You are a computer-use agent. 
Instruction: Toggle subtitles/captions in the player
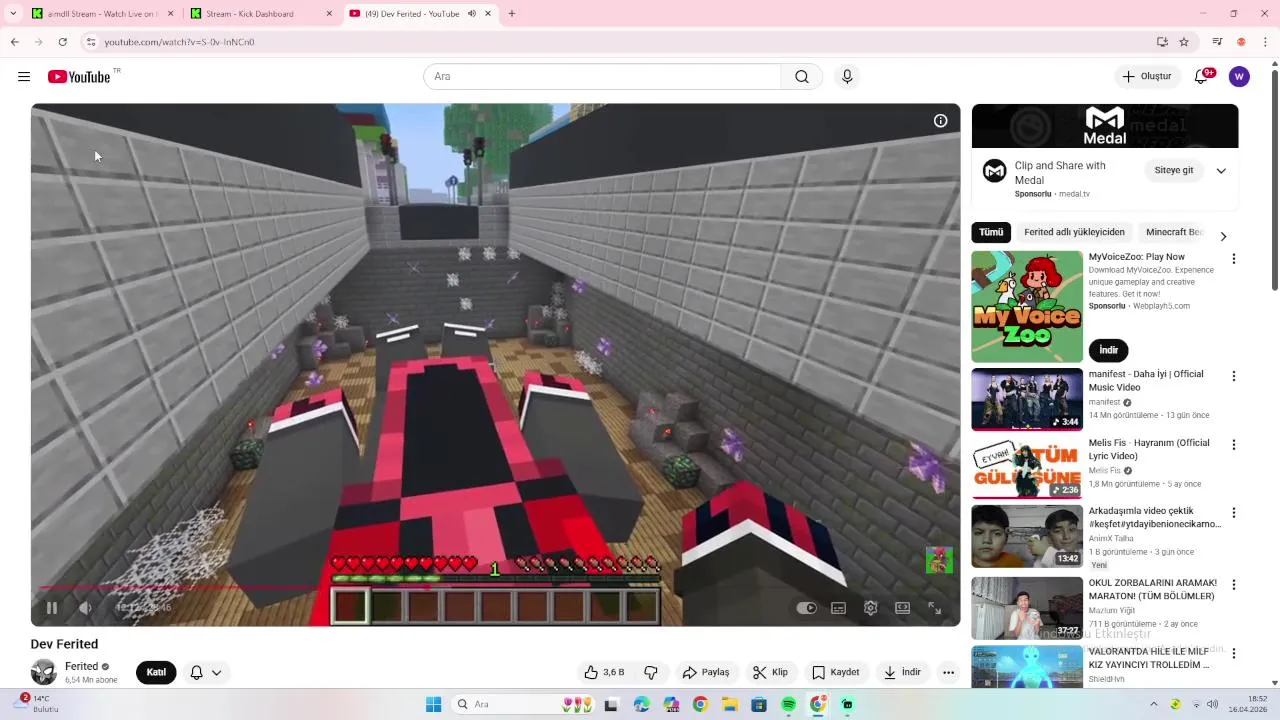point(838,608)
